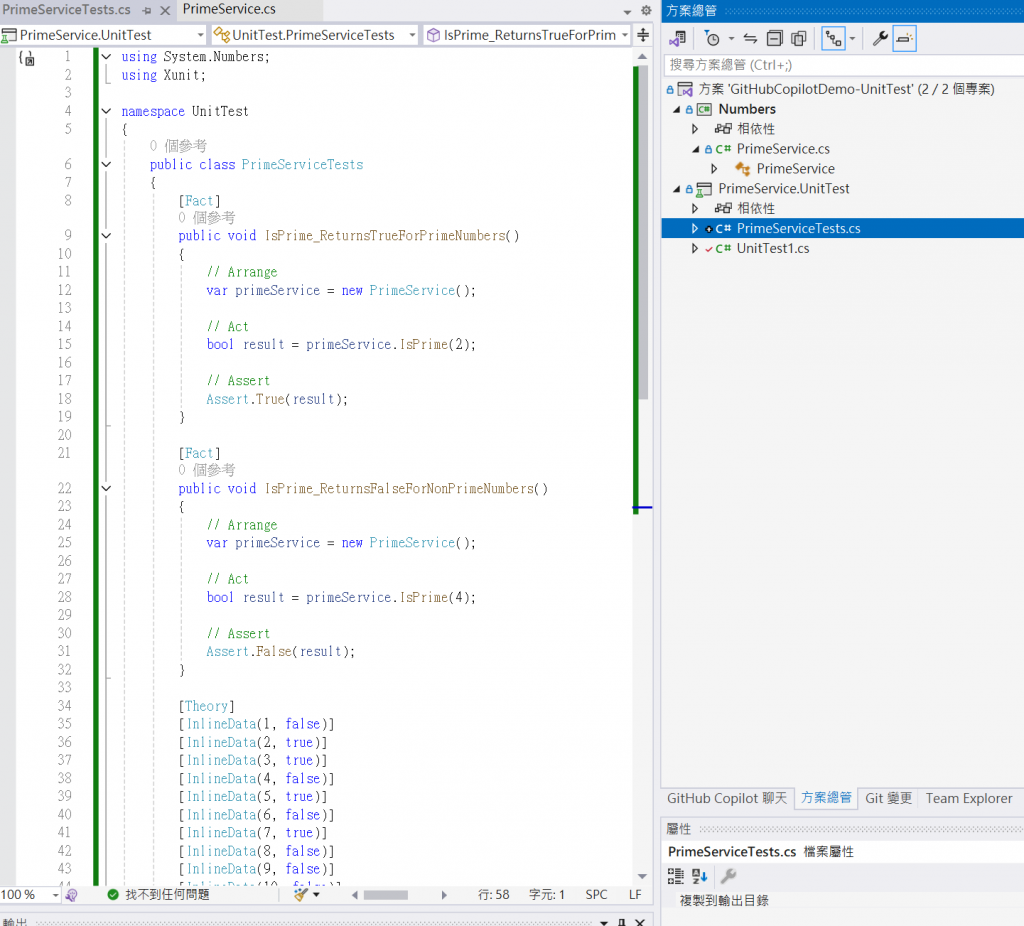Viewport: 1024px width, 926px height.
Task: Click the PrimeService.UnitTest project icon
Action: tap(704, 189)
